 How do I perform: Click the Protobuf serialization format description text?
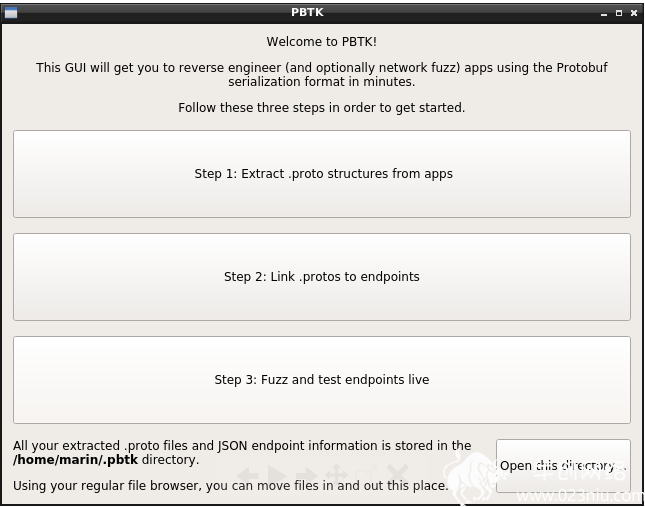point(322,74)
